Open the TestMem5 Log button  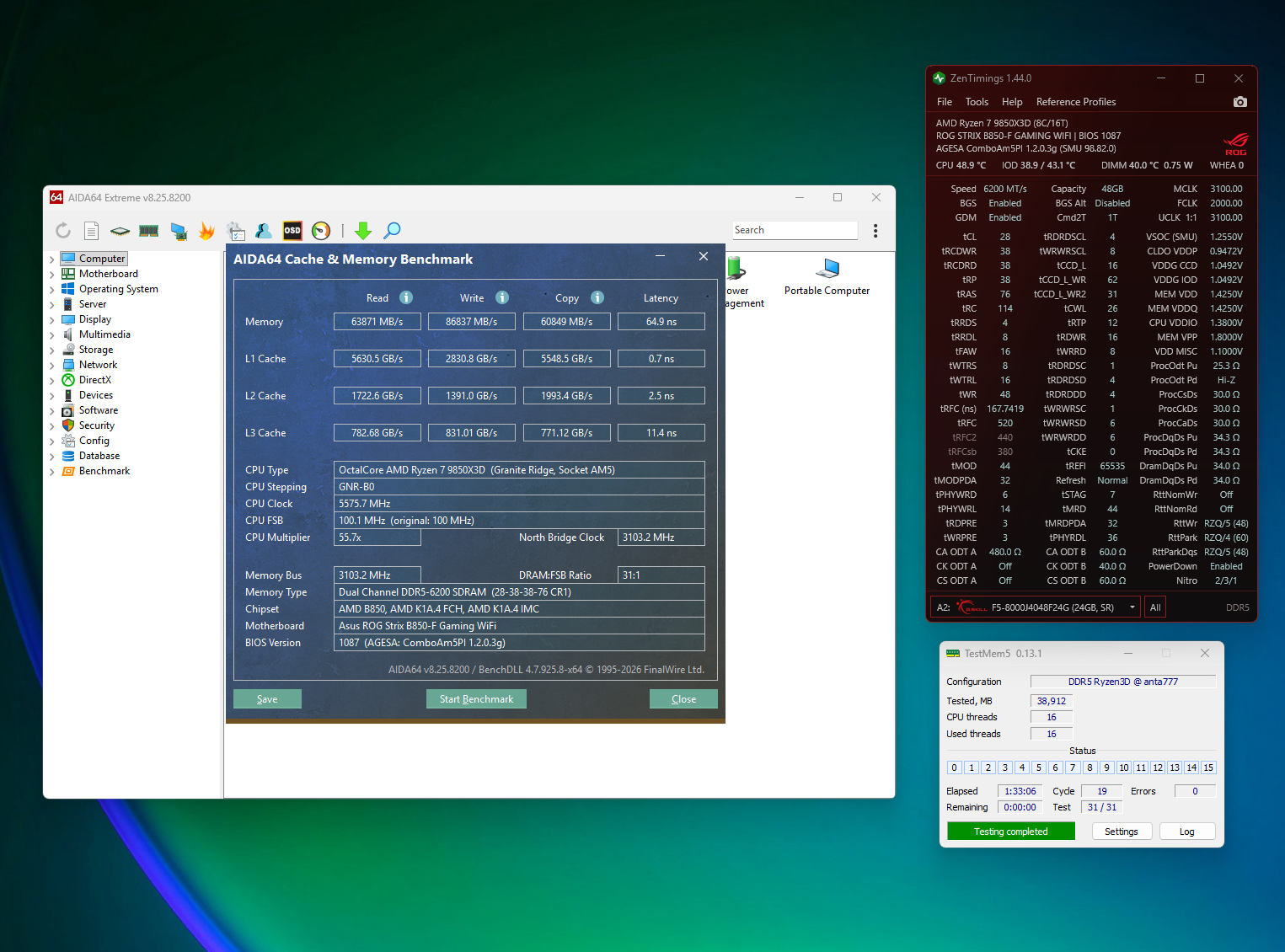[x=1186, y=832]
